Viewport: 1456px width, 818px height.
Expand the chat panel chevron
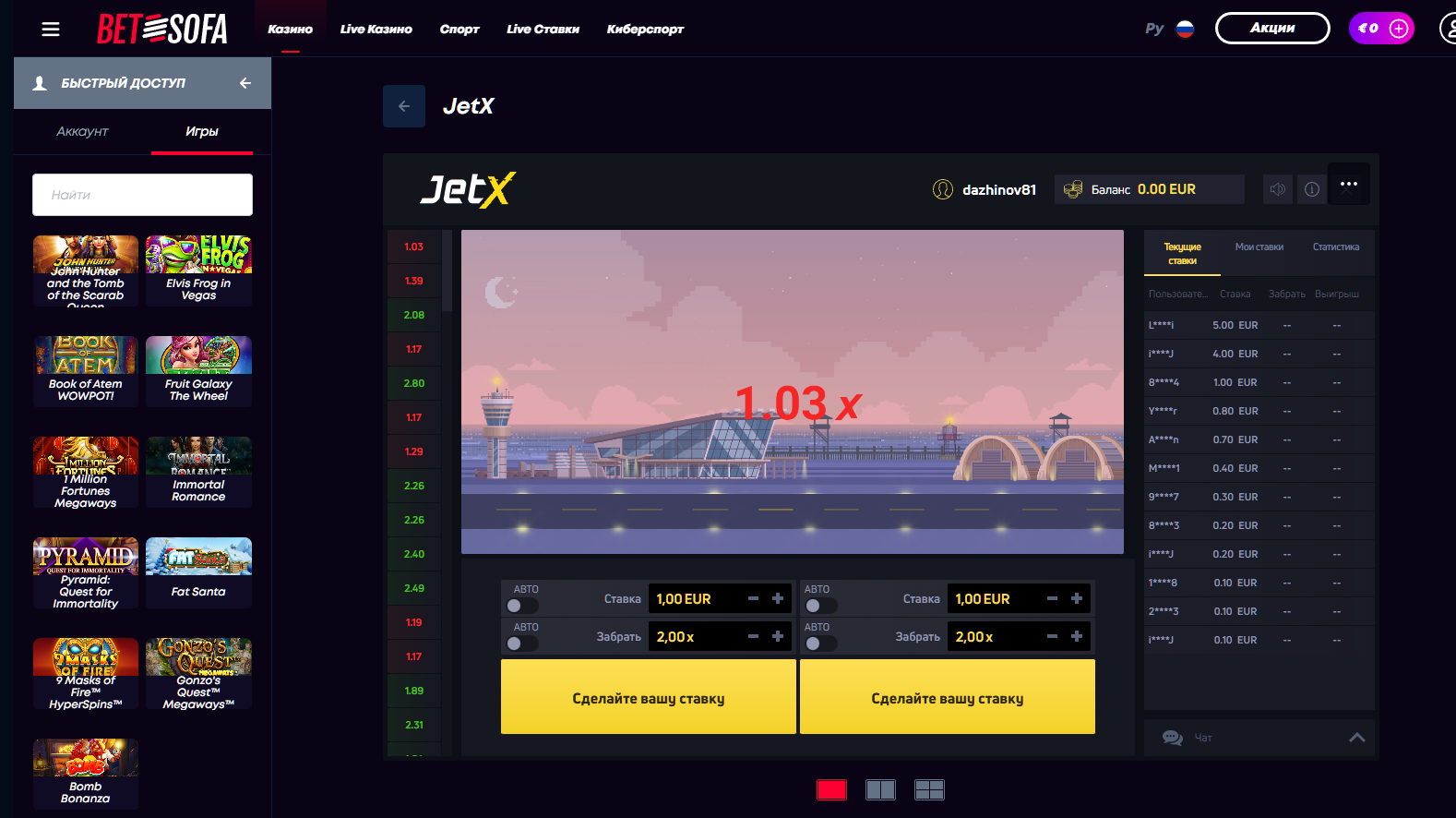1356,738
